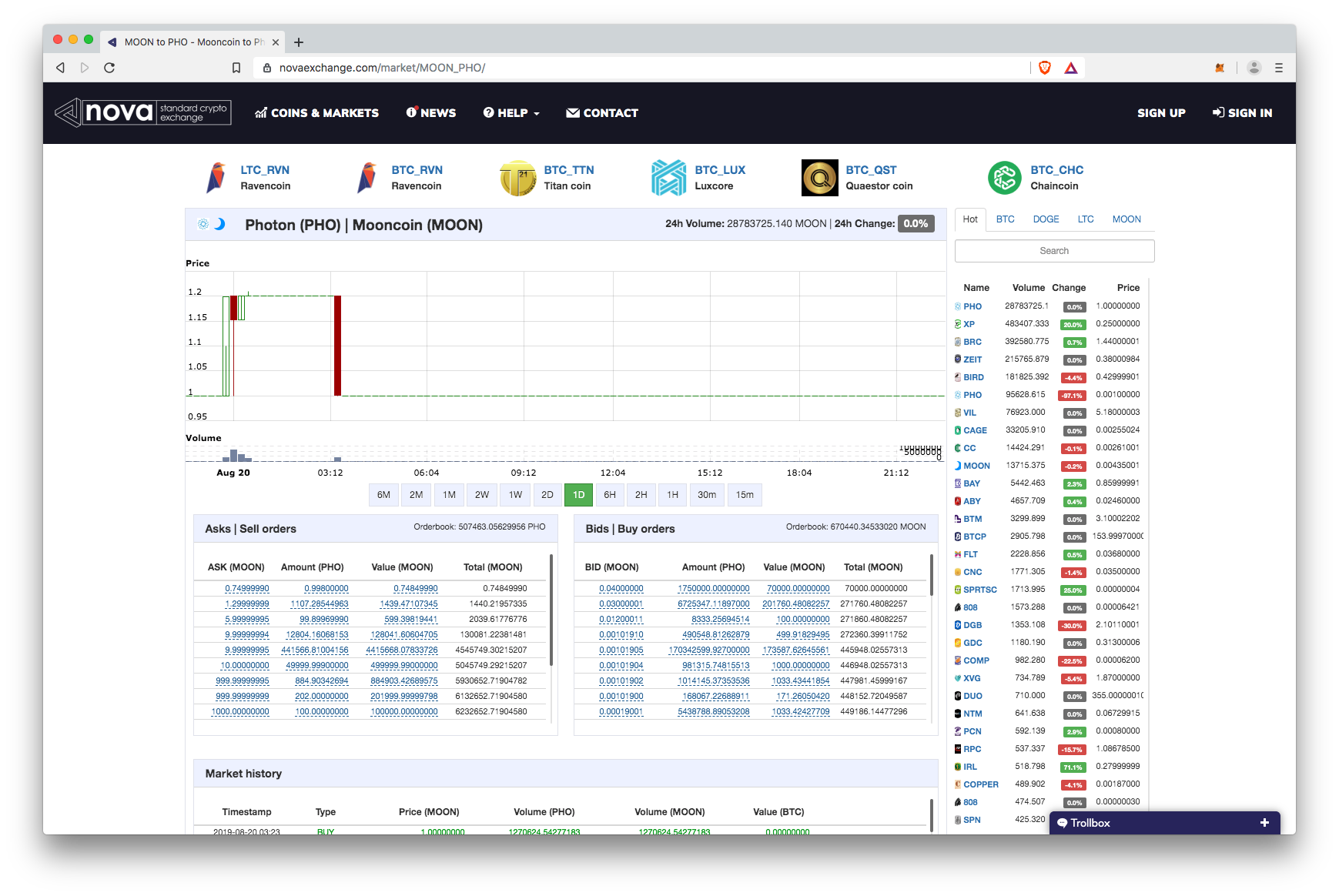
Task: Click ask price 0.74999990
Action: [247, 589]
